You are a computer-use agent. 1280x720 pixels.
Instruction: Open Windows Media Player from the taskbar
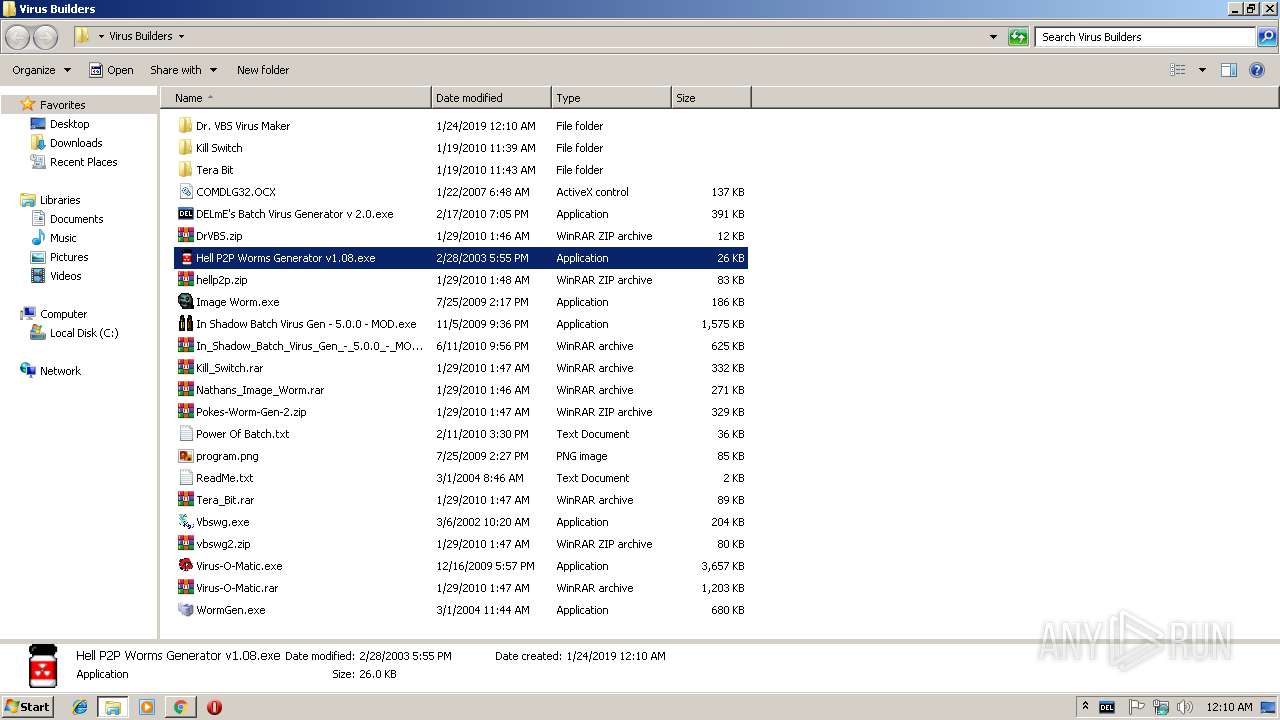[x=147, y=707]
